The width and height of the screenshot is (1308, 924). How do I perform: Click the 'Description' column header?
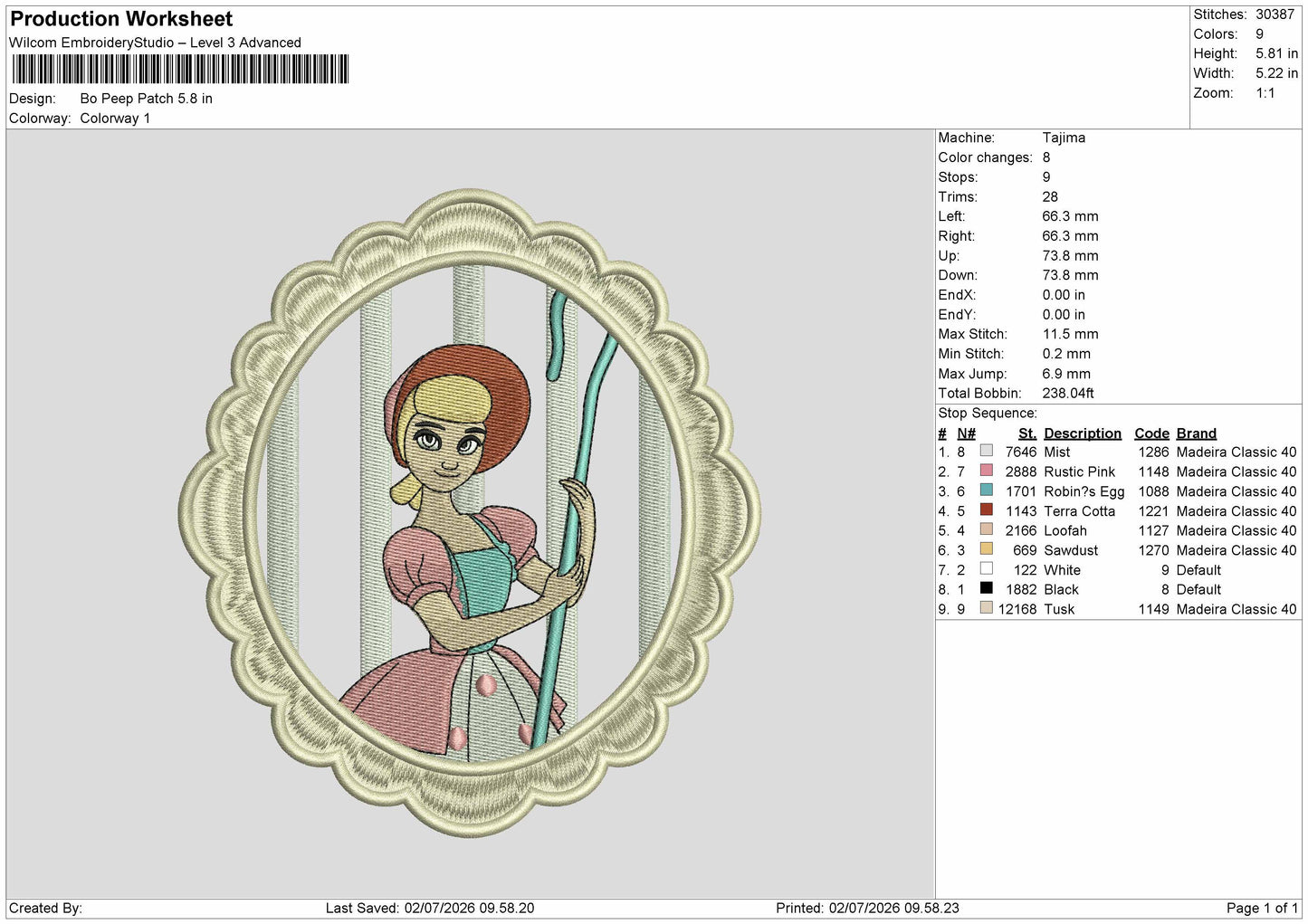pos(1083,433)
